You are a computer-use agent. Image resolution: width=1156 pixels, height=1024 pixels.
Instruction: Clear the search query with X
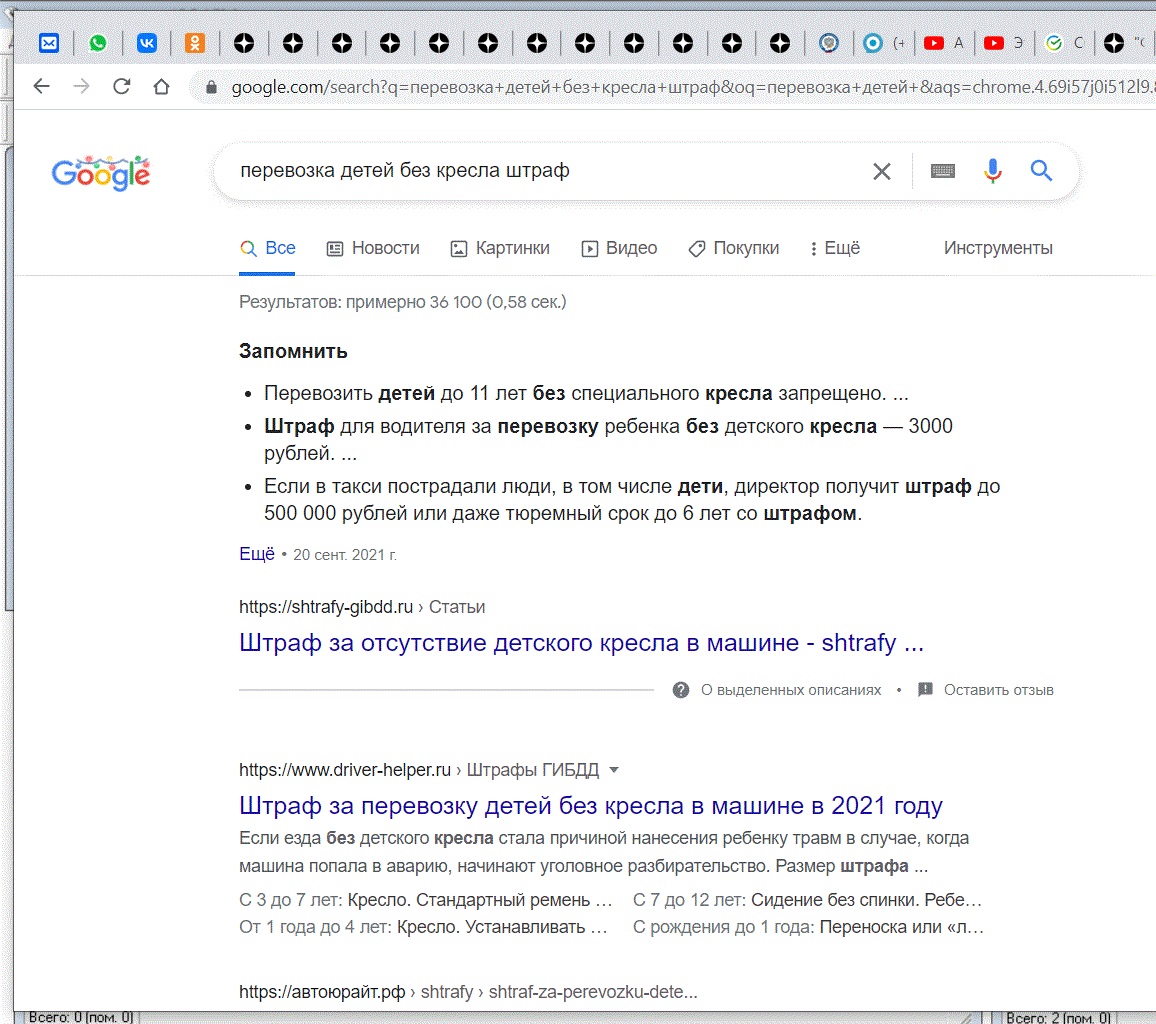(882, 171)
